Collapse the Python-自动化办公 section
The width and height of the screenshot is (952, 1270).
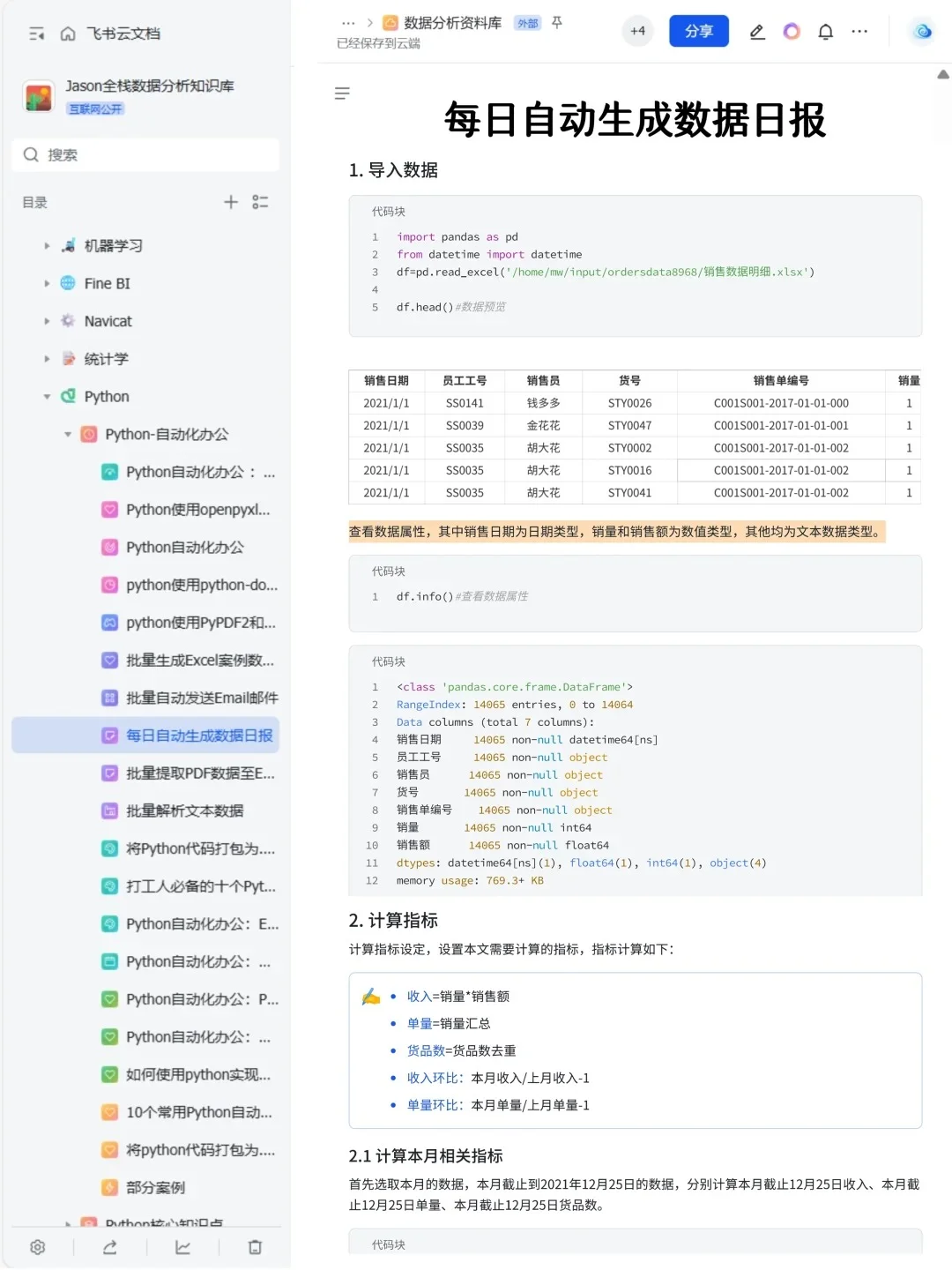click(67, 434)
